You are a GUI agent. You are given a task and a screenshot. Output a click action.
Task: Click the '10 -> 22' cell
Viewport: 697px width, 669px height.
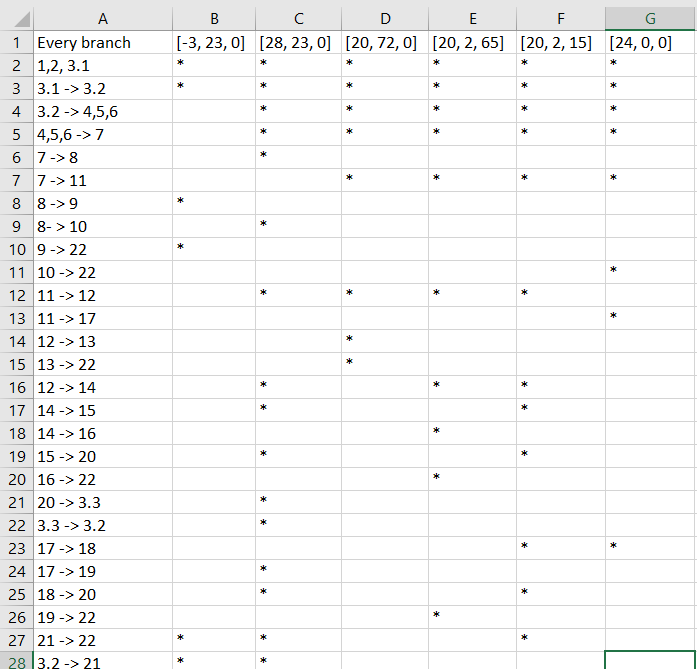103,272
